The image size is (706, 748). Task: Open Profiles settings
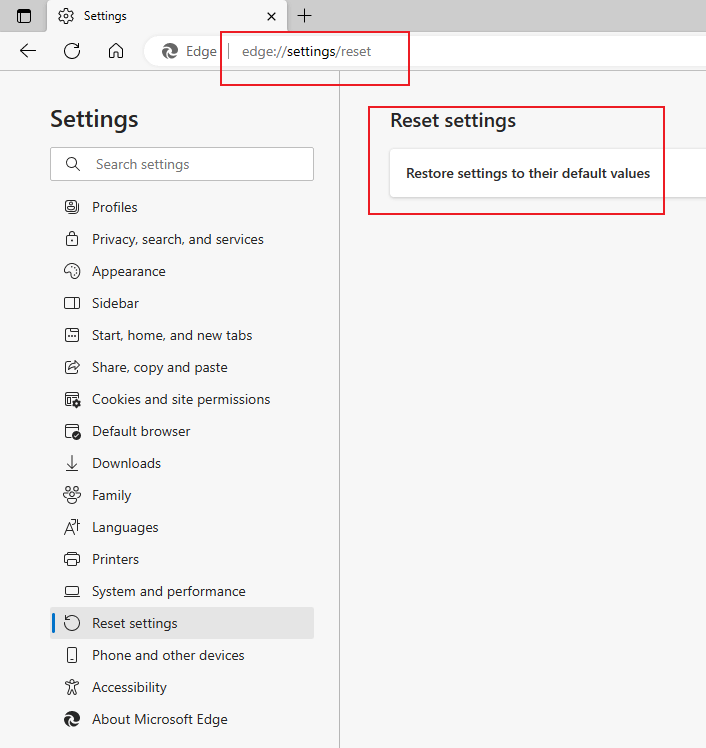182,207
